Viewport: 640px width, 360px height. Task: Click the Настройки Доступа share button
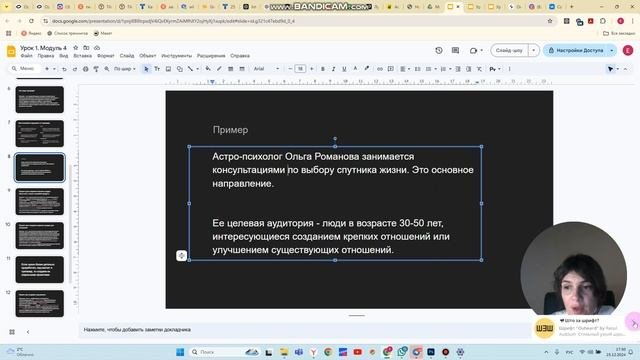point(576,50)
